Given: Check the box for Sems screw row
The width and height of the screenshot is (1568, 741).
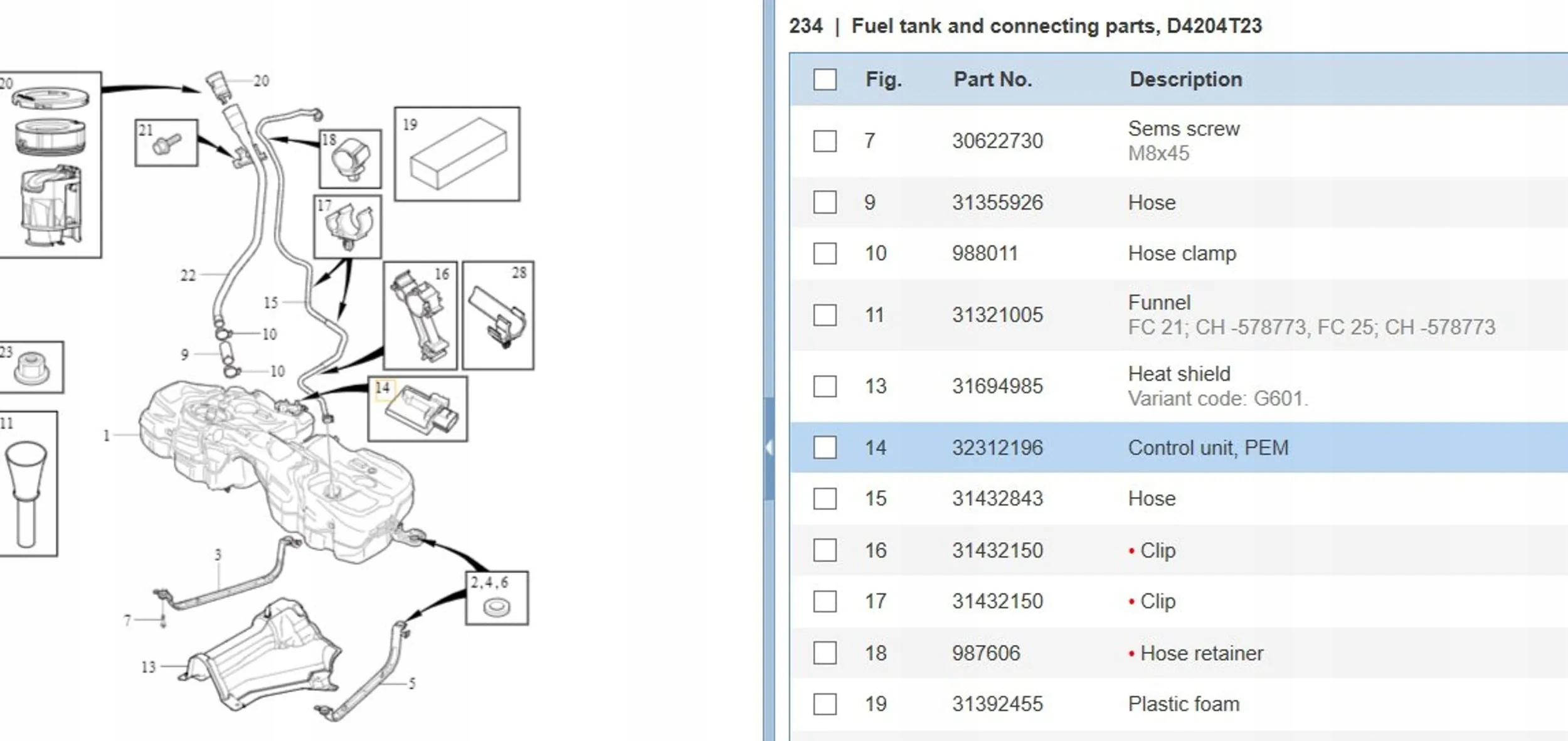Looking at the screenshot, I should [x=825, y=141].
